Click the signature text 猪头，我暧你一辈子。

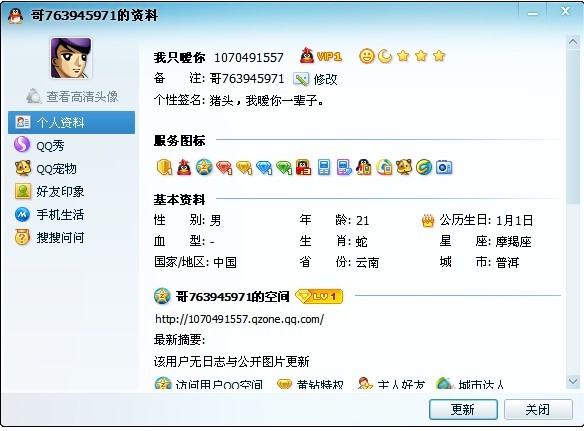[266, 100]
